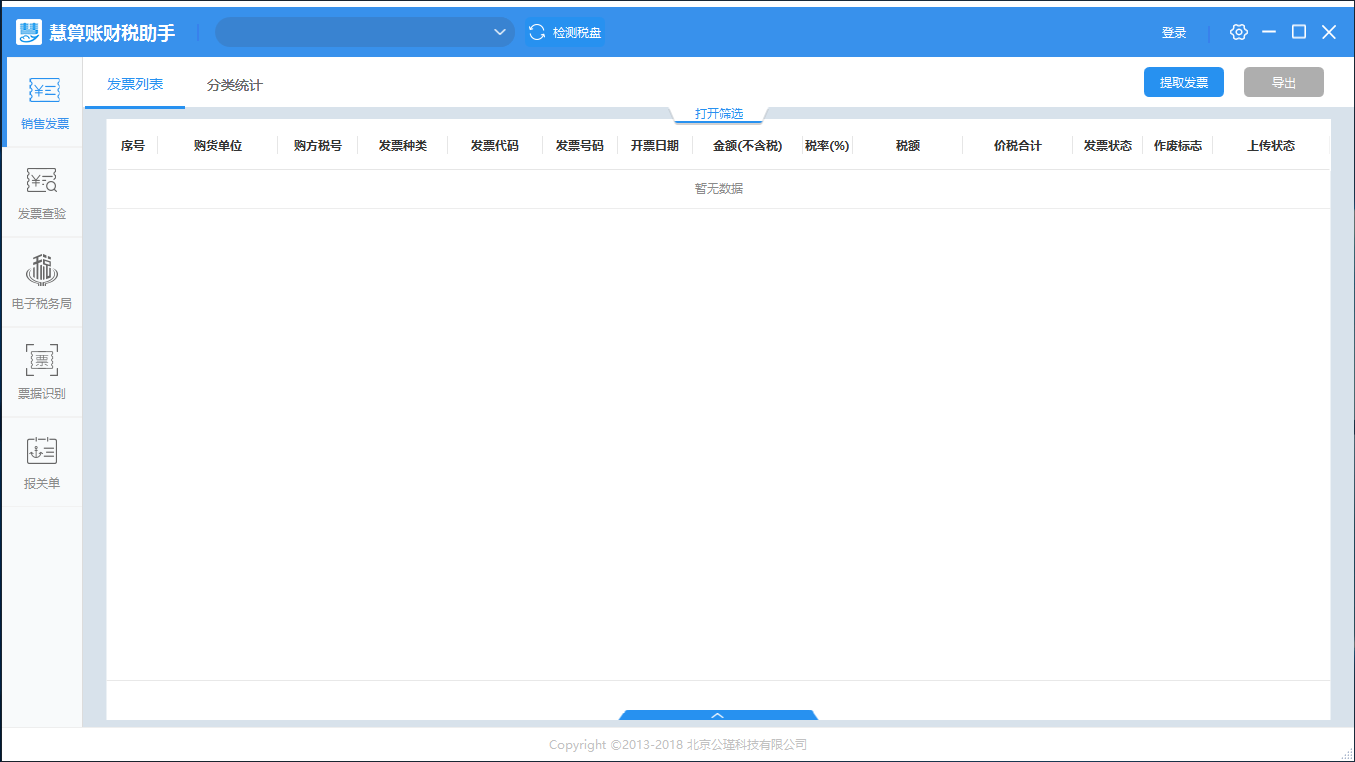Image resolution: width=1355 pixels, height=762 pixels.
Task: Open the 电子税务局 e-tax bureau module
Action: 41,280
